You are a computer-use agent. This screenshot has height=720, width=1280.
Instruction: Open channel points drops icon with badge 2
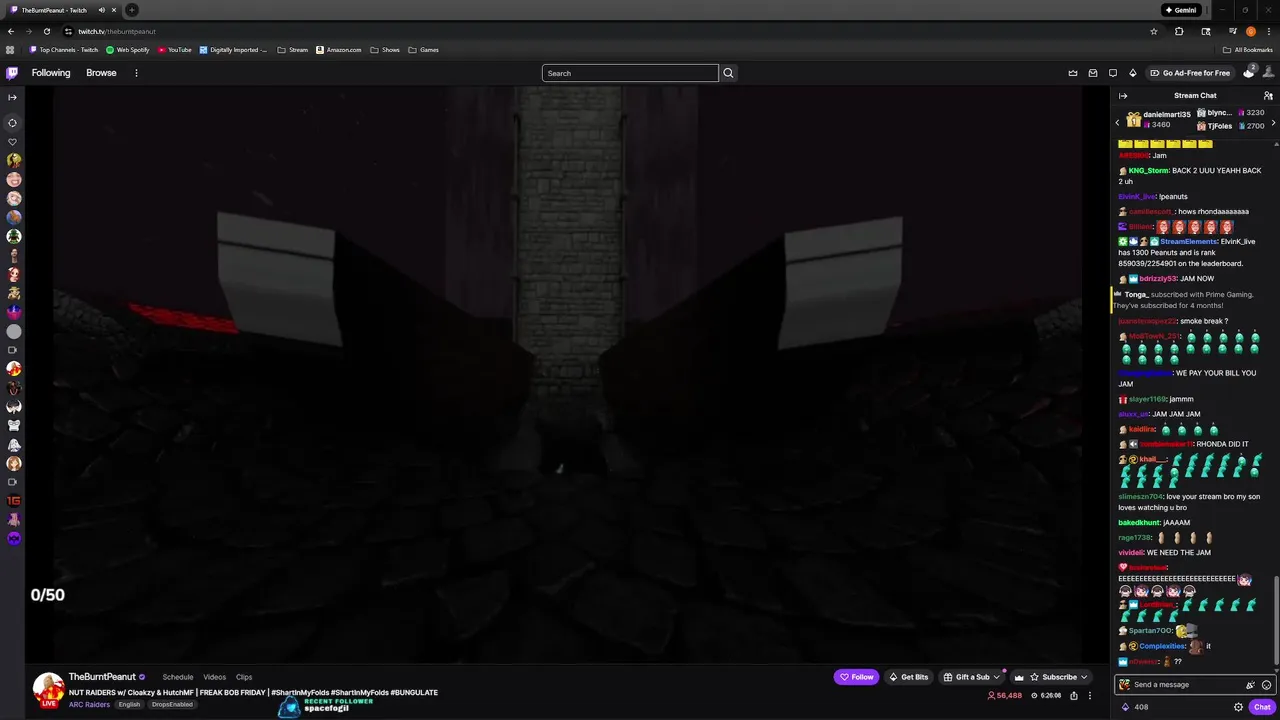[1249, 72]
